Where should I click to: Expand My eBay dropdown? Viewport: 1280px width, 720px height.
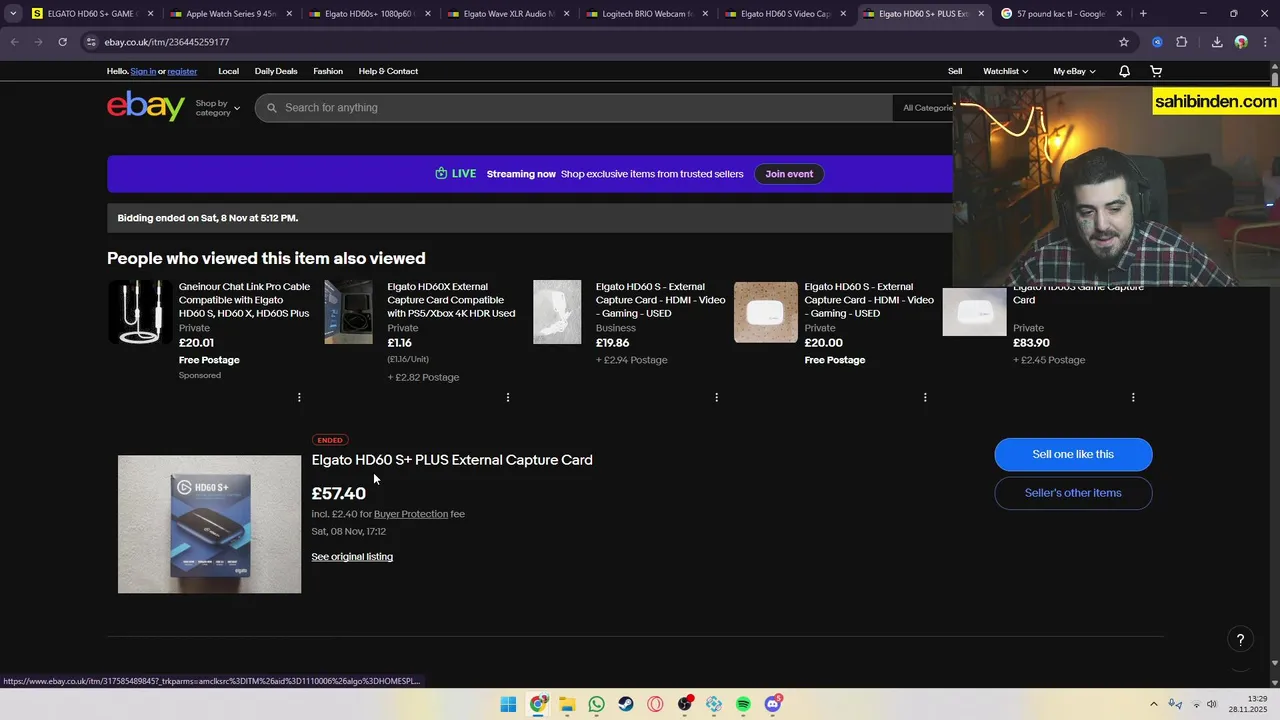point(1074,71)
